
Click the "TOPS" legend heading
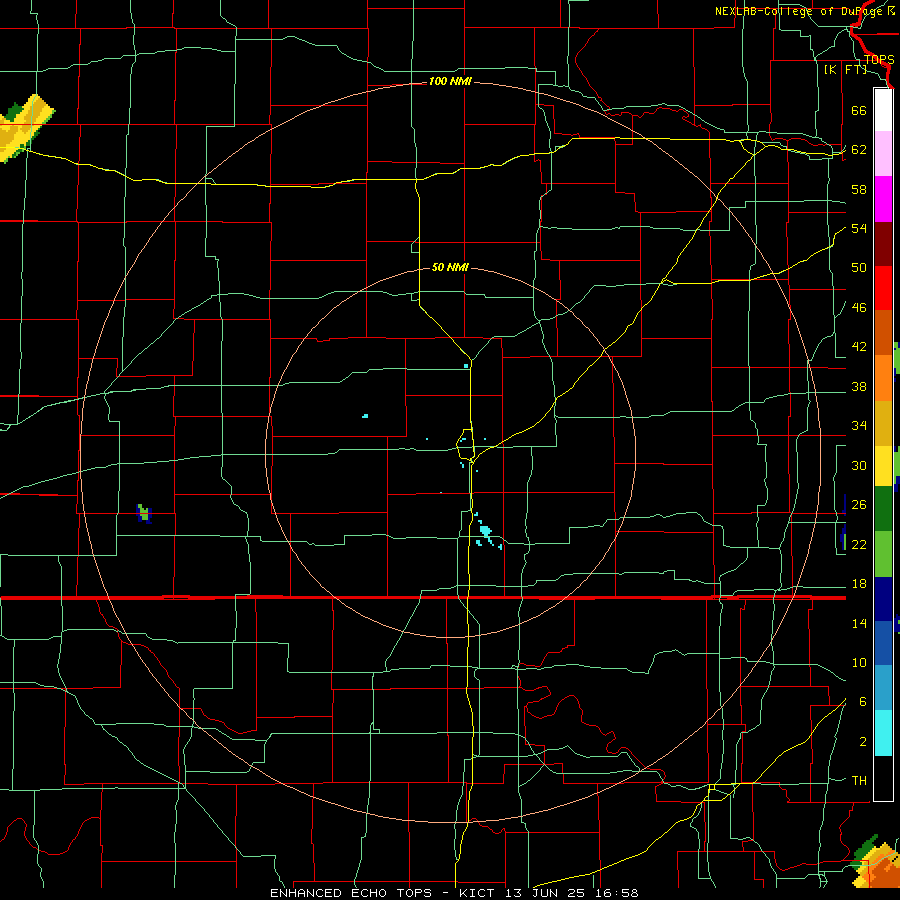click(879, 60)
